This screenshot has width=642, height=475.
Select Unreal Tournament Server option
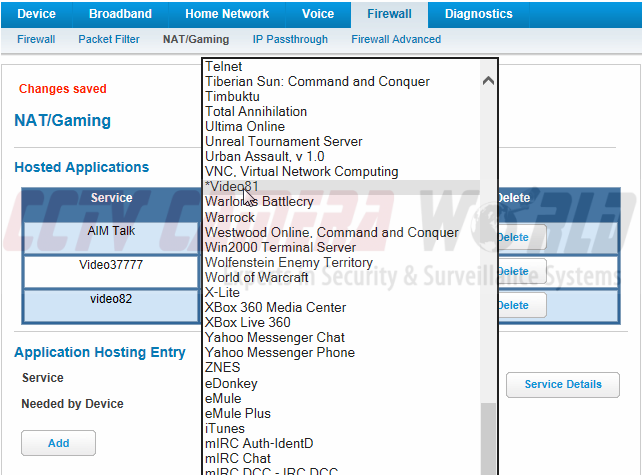pyautogui.click(x=283, y=142)
